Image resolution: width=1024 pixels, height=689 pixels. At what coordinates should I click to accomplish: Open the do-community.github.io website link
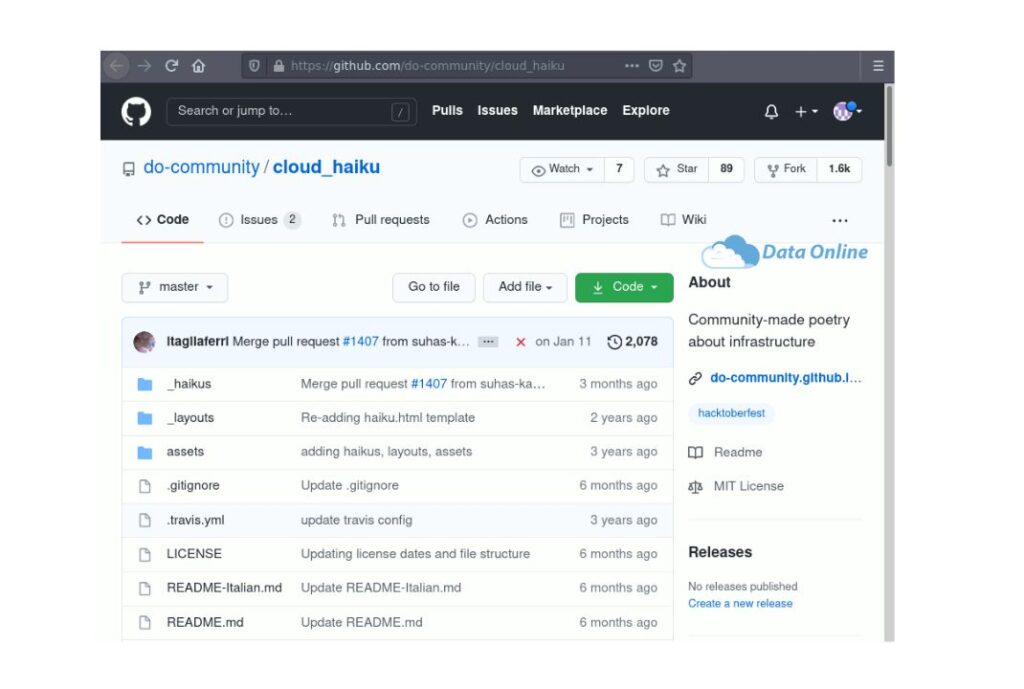point(786,378)
